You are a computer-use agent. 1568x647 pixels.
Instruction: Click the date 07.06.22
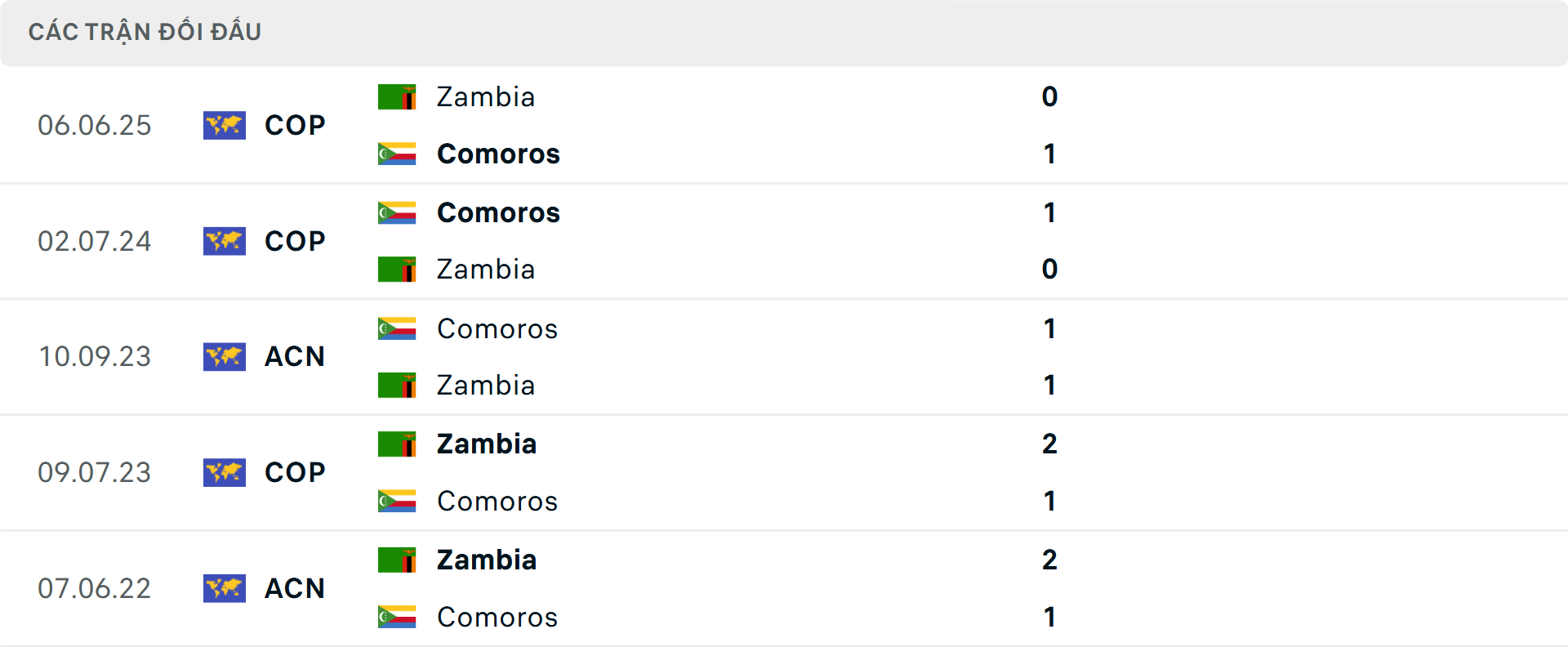[x=95, y=588]
